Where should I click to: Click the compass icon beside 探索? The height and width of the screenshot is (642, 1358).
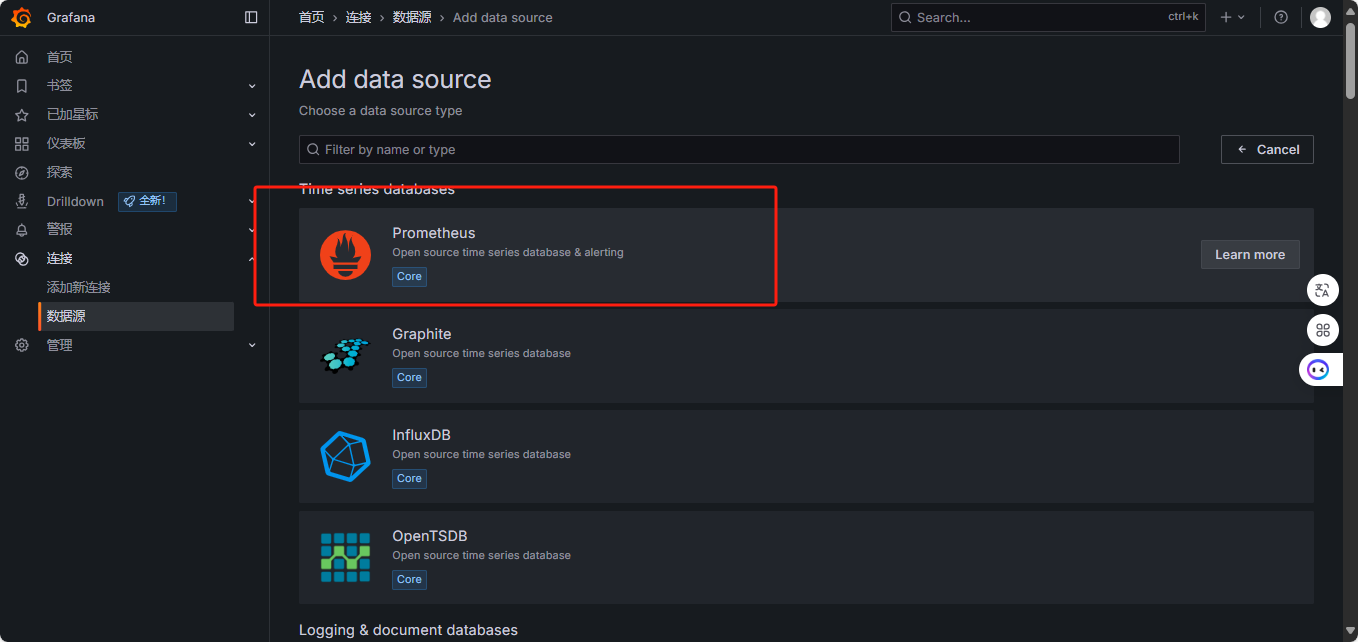pyautogui.click(x=22, y=172)
